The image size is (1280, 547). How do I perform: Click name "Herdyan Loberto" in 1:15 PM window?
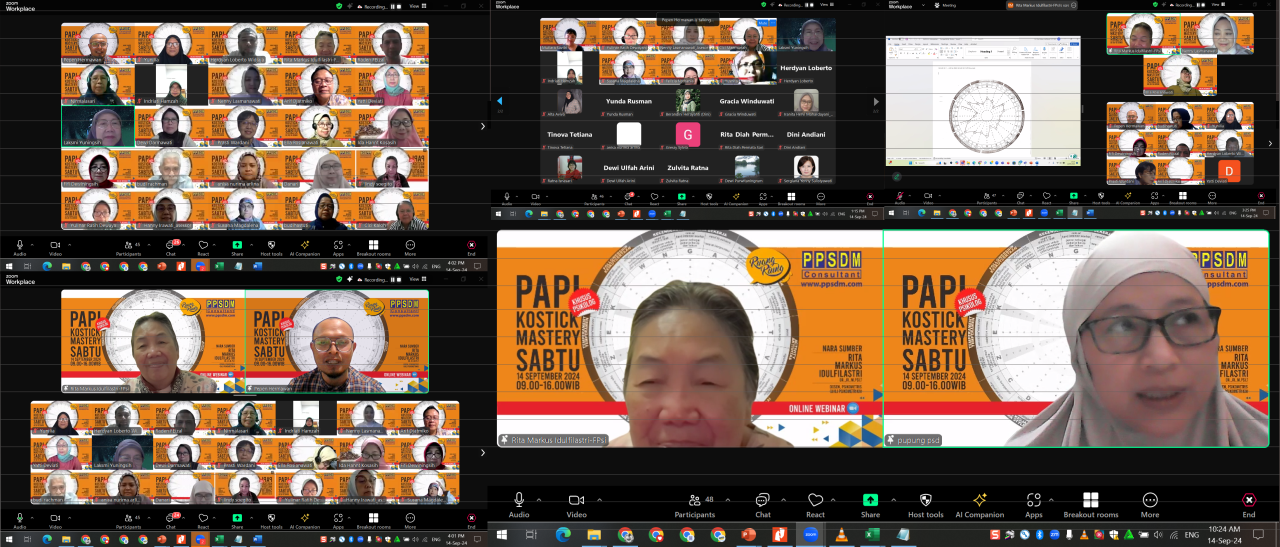tap(805, 68)
